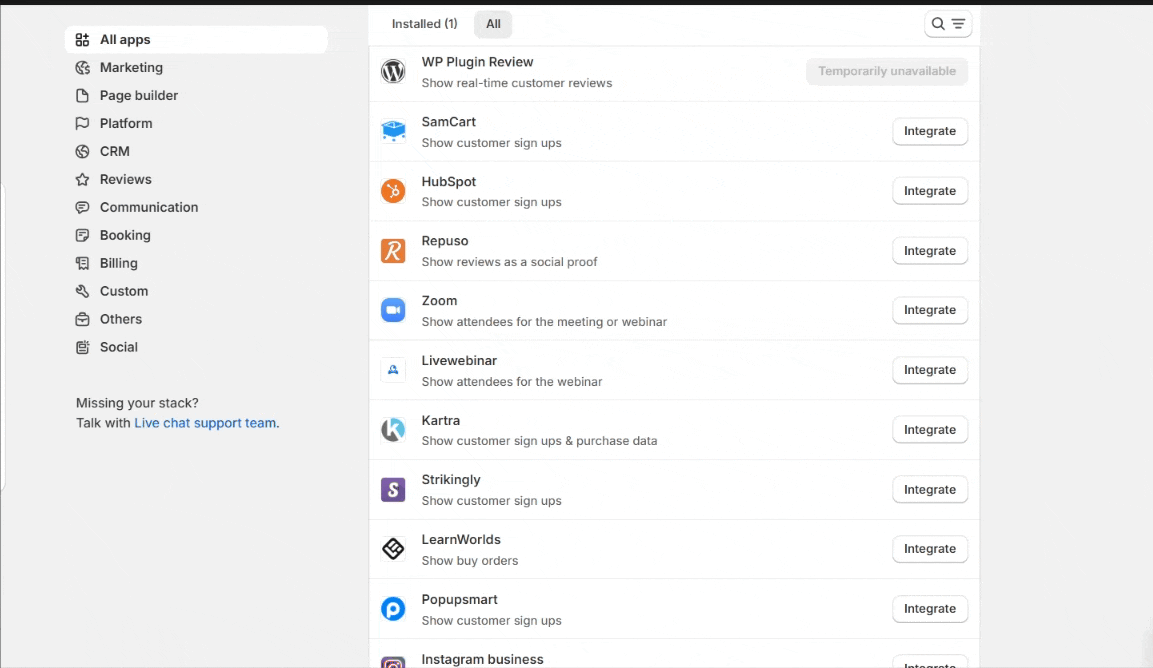1153x668 pixels.
Task: Integrate the HubSpot app
Action: click(x=929, y=191)
